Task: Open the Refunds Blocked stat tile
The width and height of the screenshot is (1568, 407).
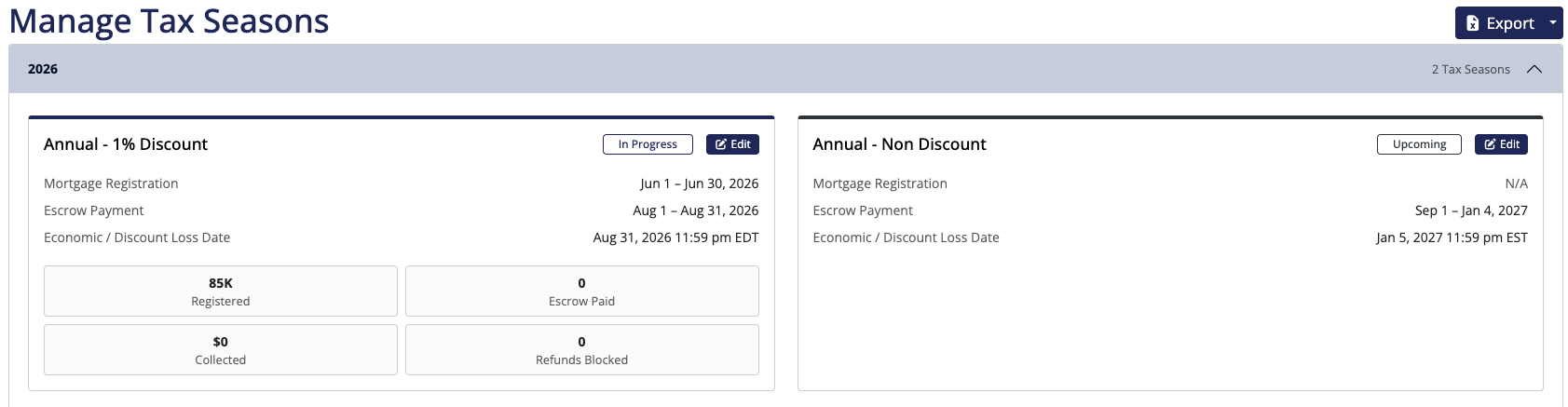Action: tap(582, 350)
